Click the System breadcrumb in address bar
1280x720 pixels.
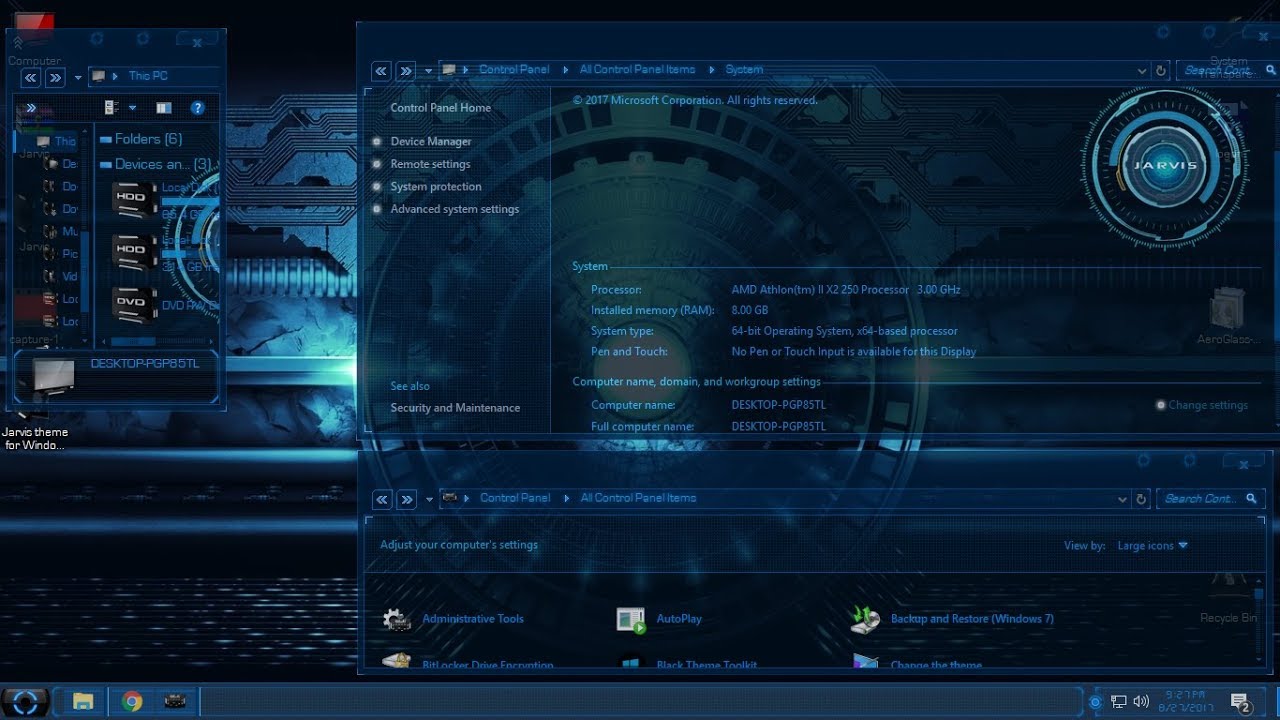click(744, 70)
